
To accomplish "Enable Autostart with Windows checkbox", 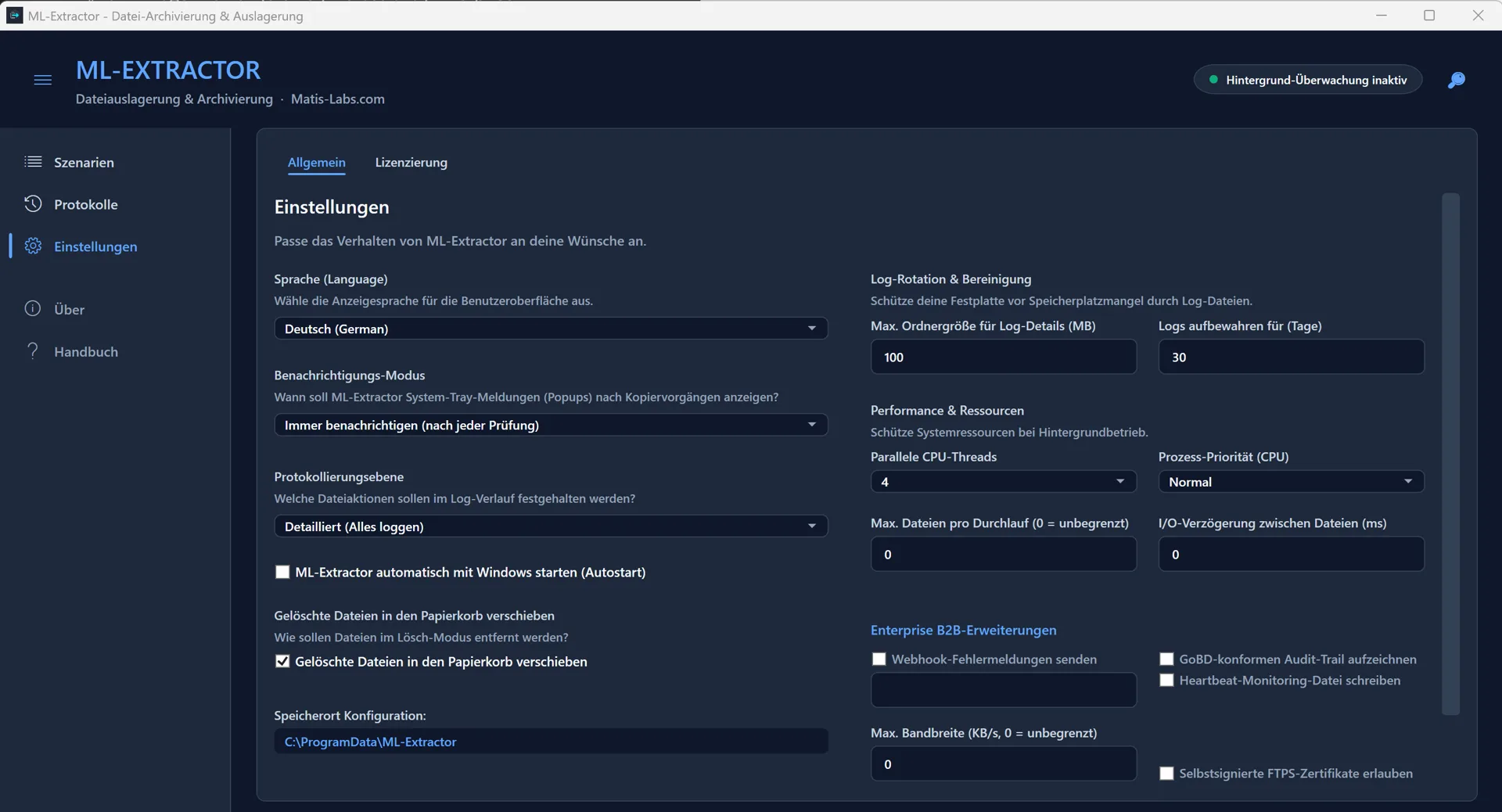I will coord(282,572).
